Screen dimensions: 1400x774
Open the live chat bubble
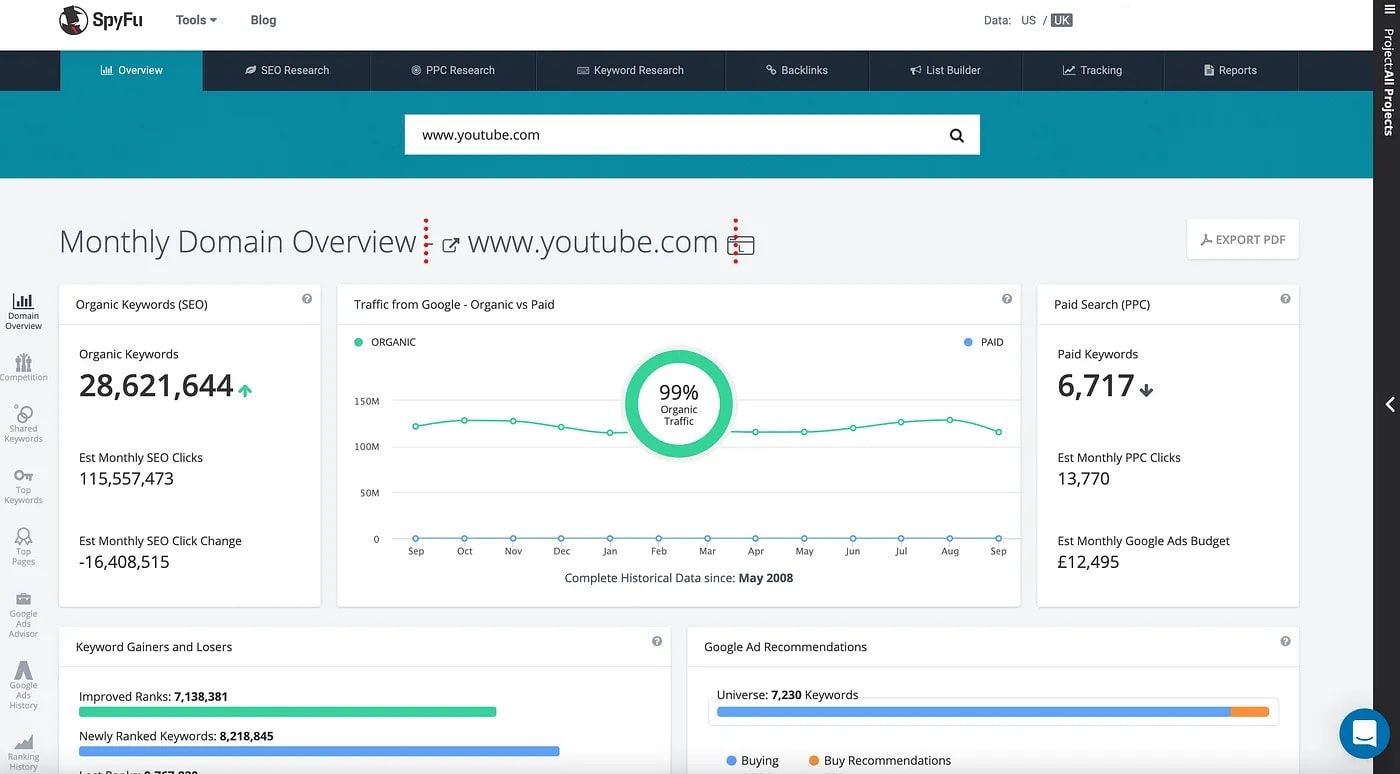coord(1365,733)
